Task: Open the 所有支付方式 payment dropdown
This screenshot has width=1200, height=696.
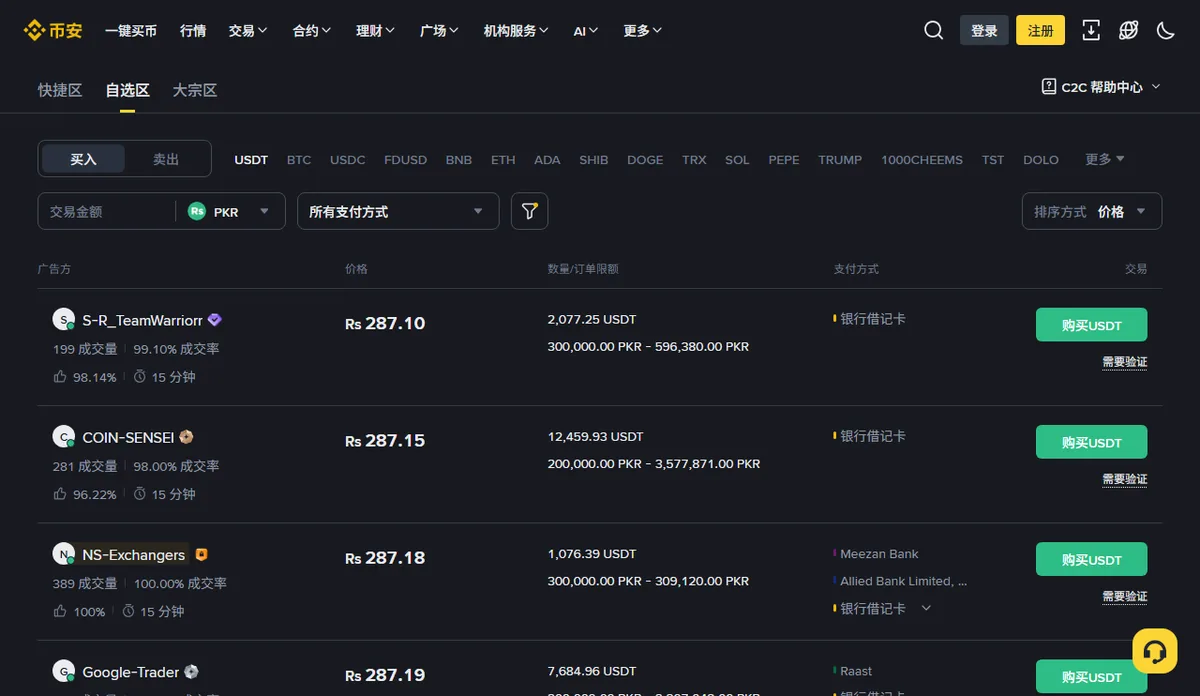Action: [x=398, y=211]
